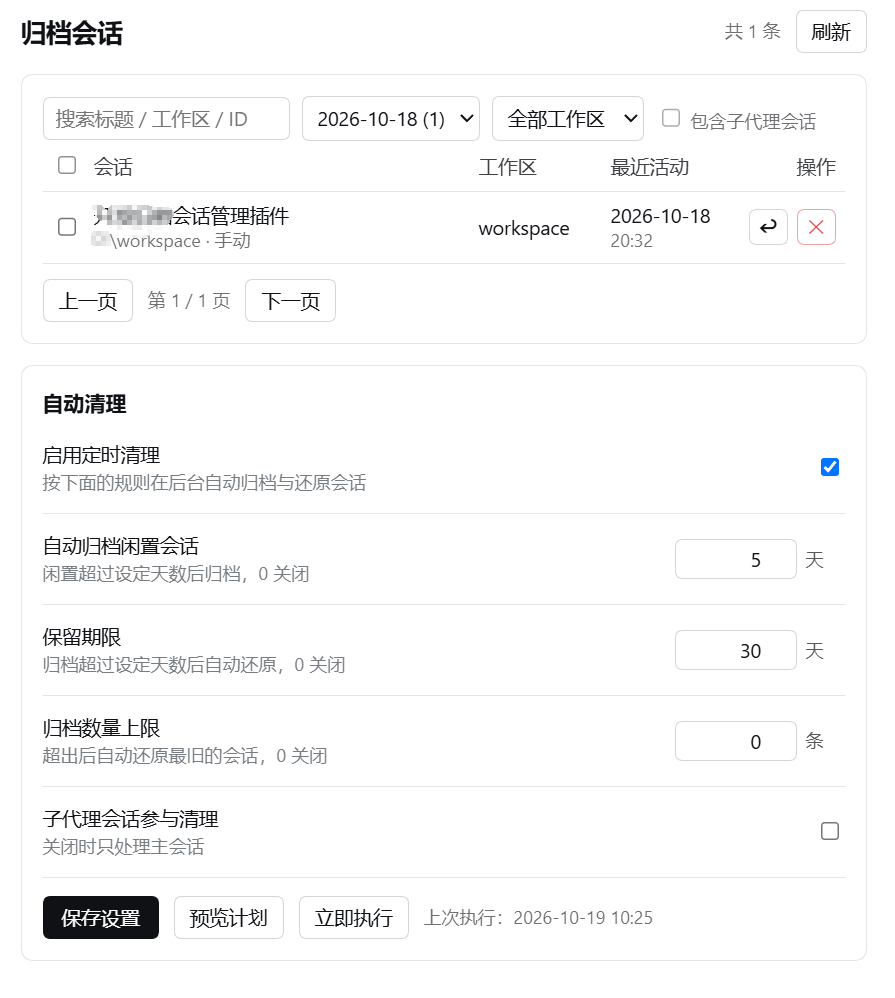This screenshot has width=895, height=998.
Task: Click the 保留期限 days input showing 30
Action: (735, 650)
